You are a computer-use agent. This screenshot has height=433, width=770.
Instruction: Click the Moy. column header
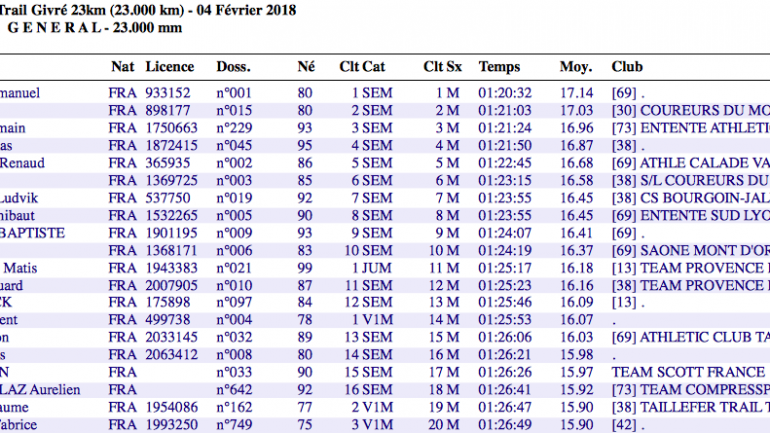pyautogui.click(x=575, y=67)
